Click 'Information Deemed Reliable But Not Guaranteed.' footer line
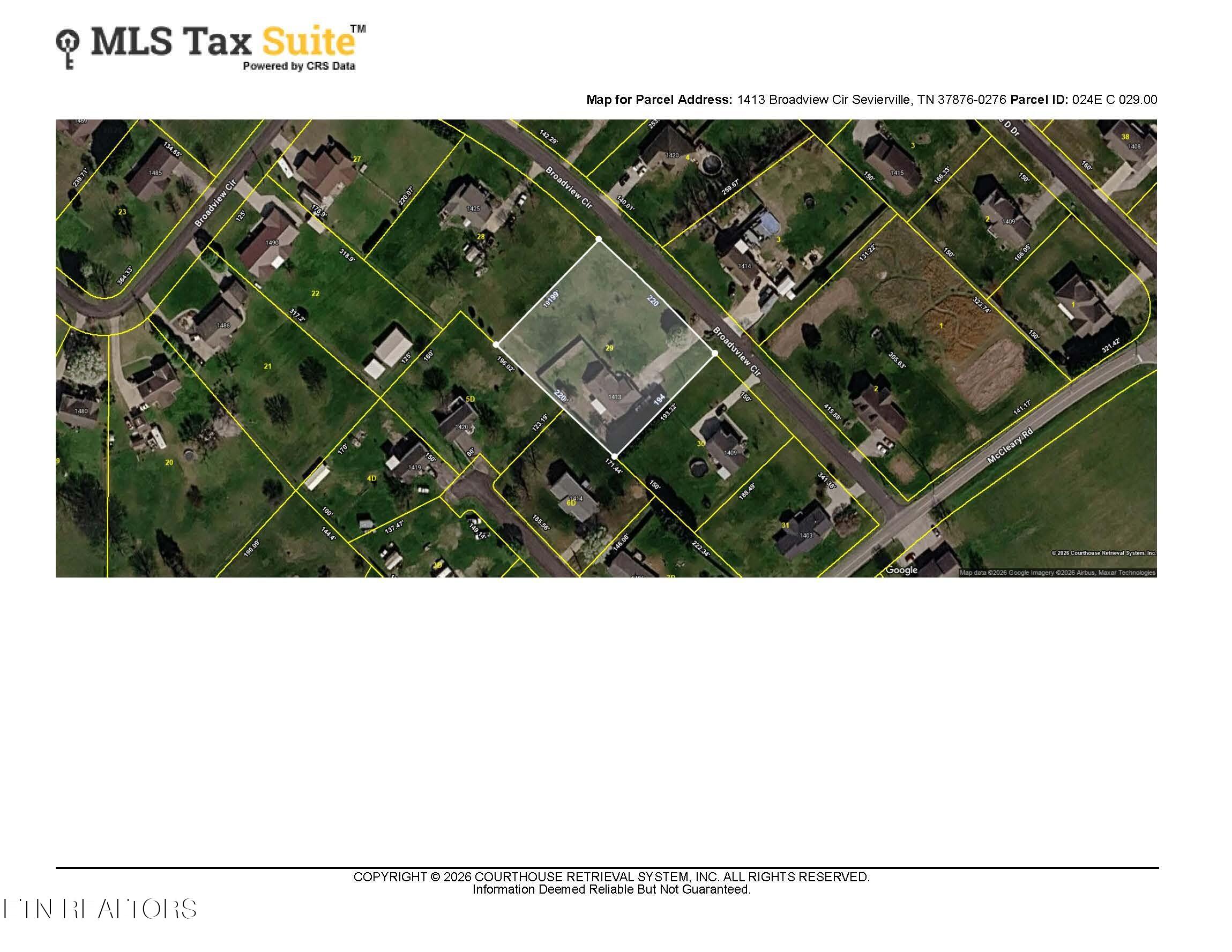Viewport: 1232px width, 952px height. click(611, 889)
